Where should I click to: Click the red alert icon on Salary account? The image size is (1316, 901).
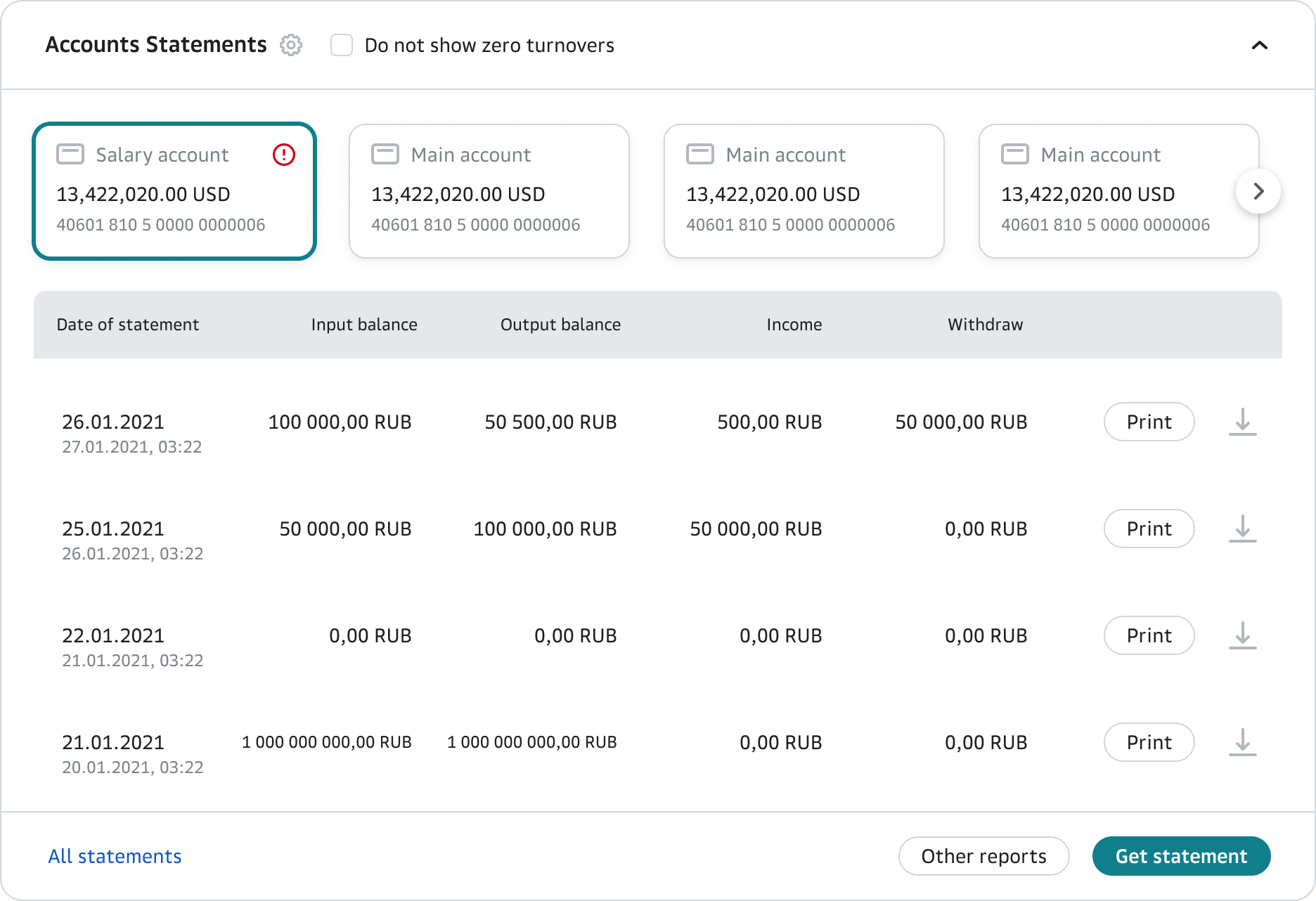283,155
